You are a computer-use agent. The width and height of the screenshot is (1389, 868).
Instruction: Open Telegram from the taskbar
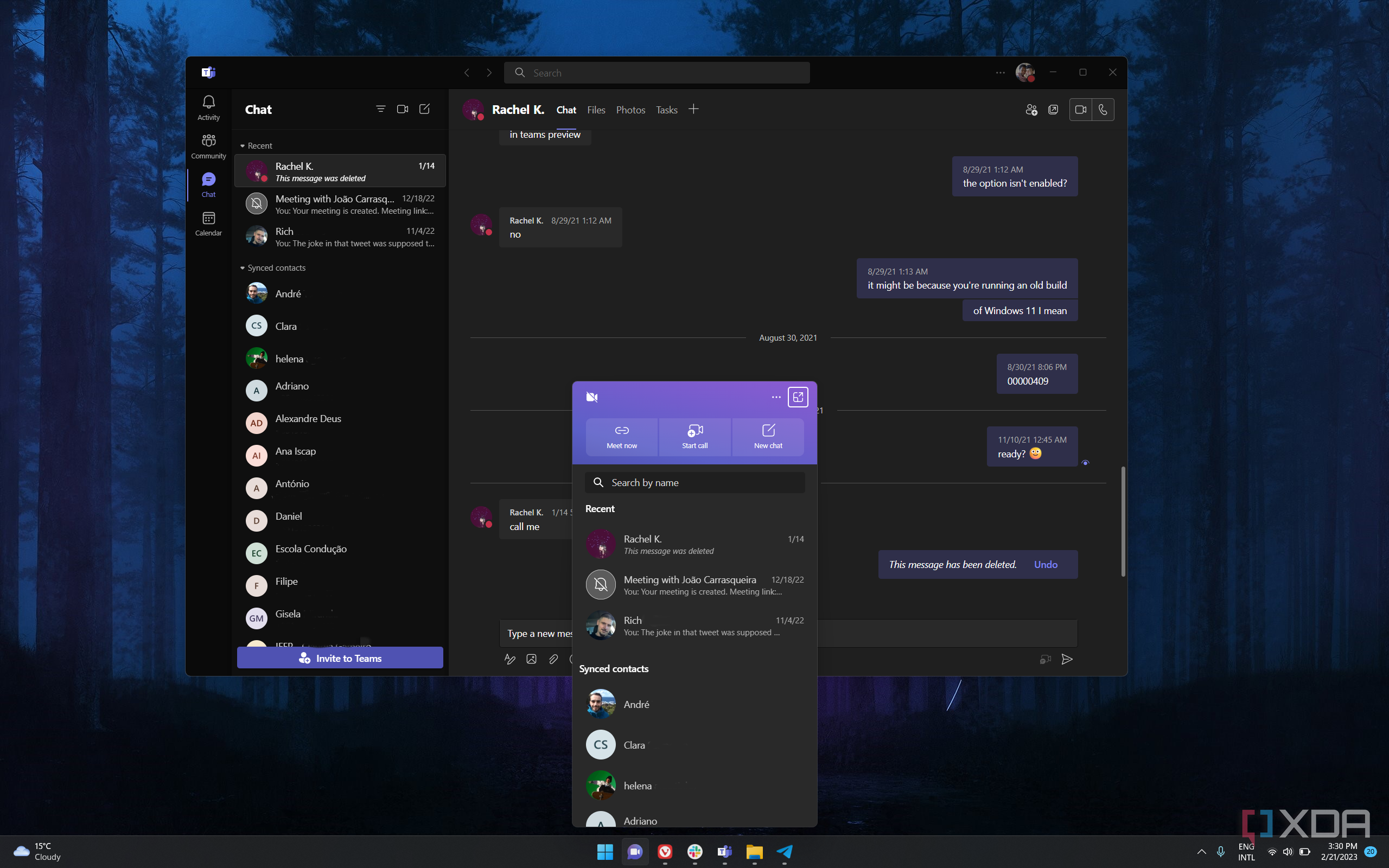[784, 851]
